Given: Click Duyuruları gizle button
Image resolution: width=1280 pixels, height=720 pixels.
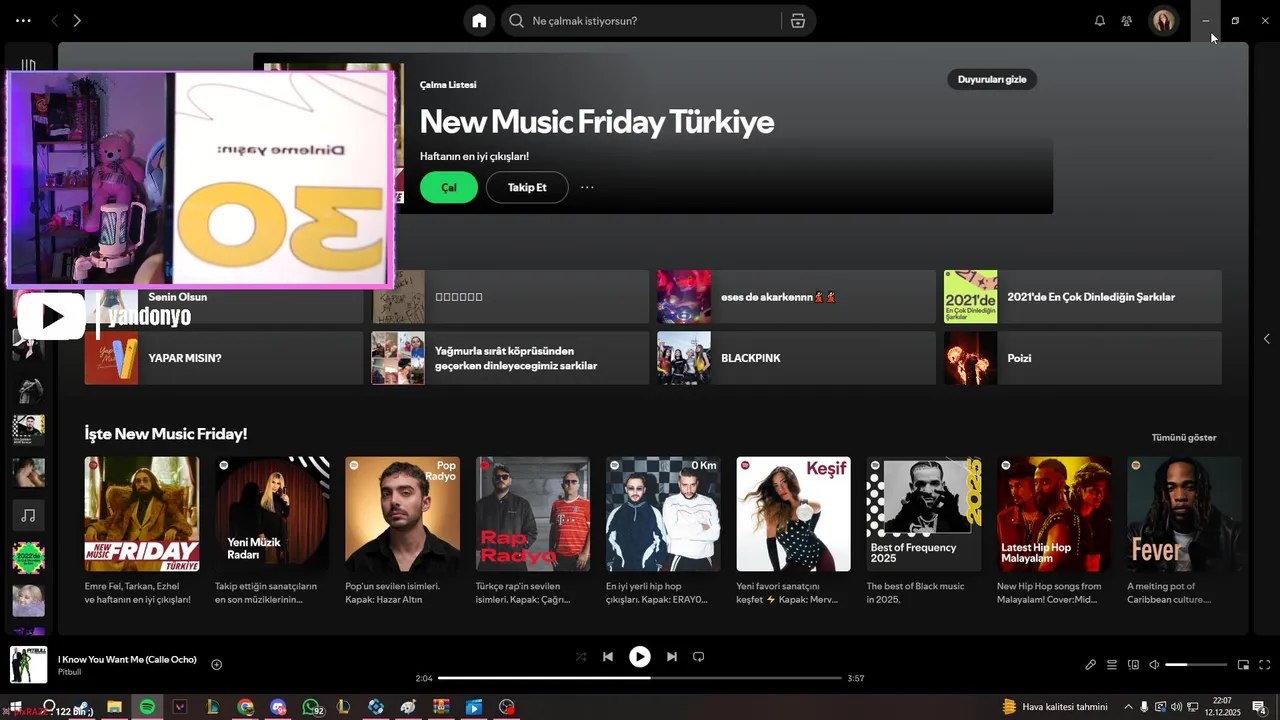Looking at the screenshot, I should pos(992,79).
